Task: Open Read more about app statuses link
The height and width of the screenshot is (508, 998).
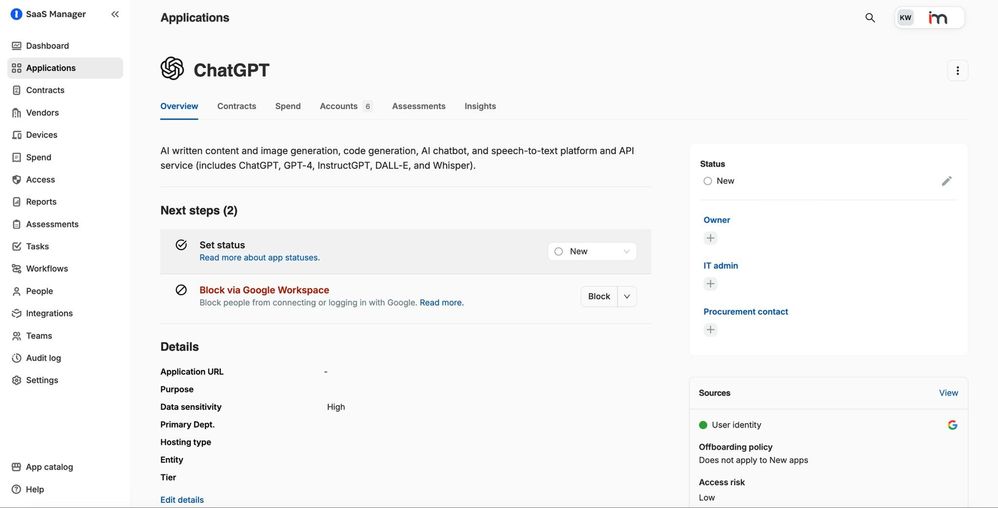Action: click(259, 258)
